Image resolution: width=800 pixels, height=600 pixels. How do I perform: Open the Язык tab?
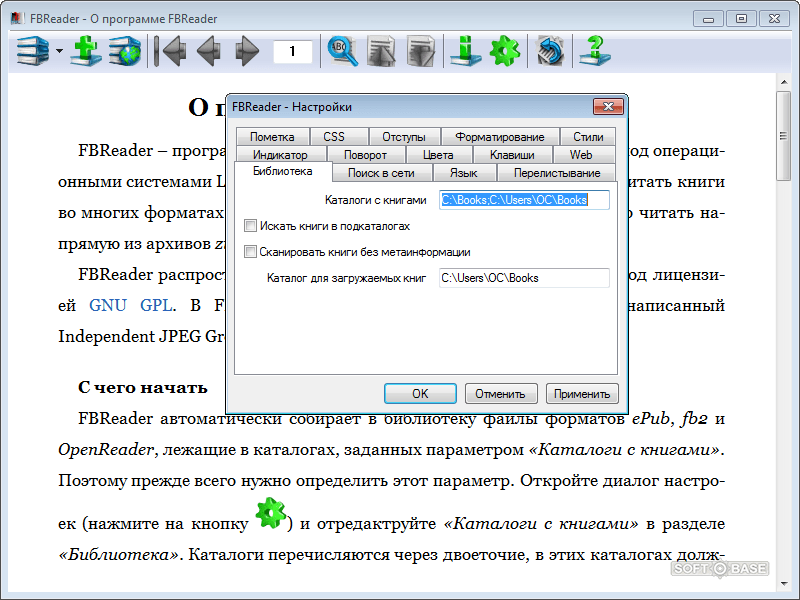point(463,173)
